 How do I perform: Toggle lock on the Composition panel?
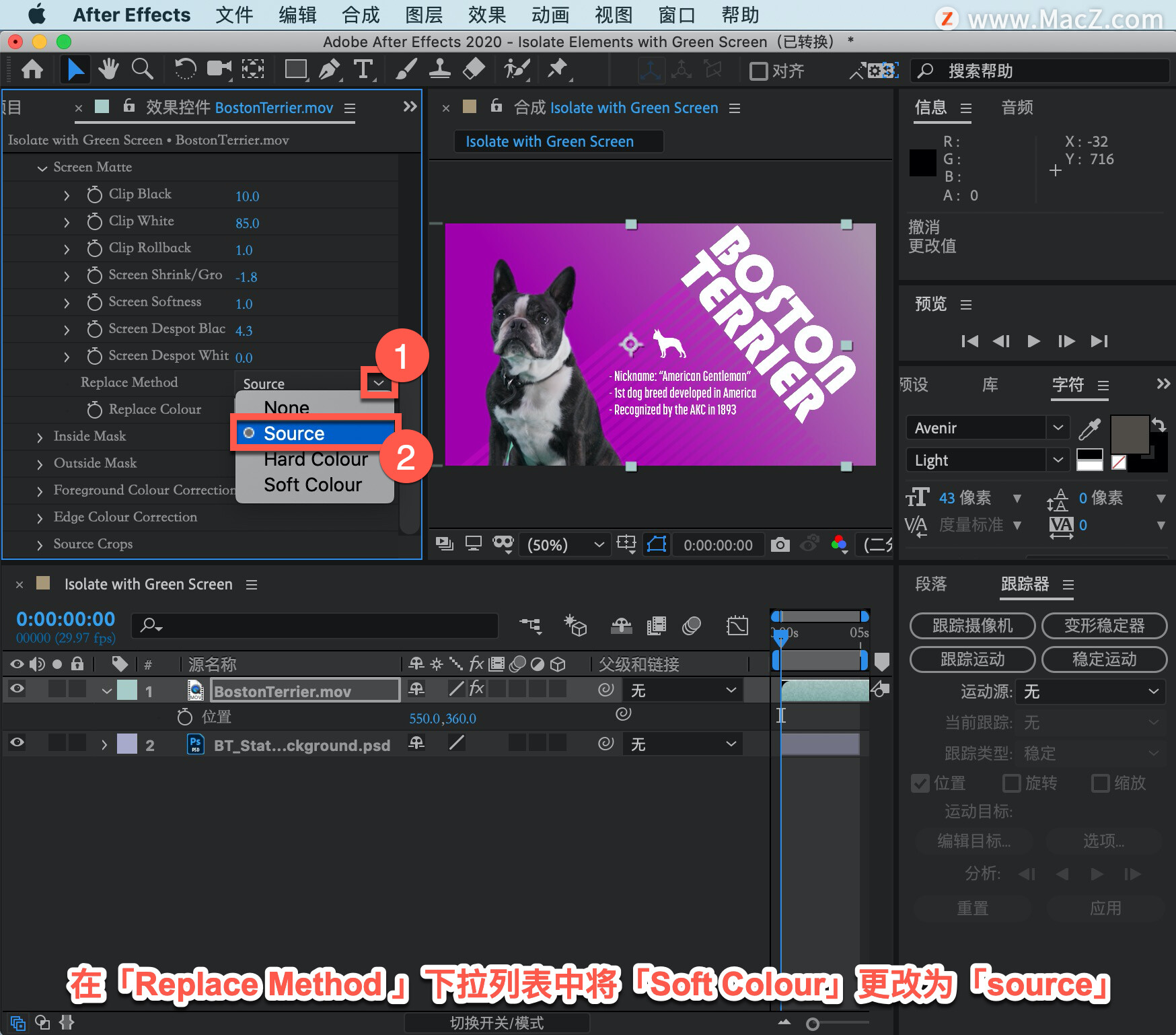point(496,106)
